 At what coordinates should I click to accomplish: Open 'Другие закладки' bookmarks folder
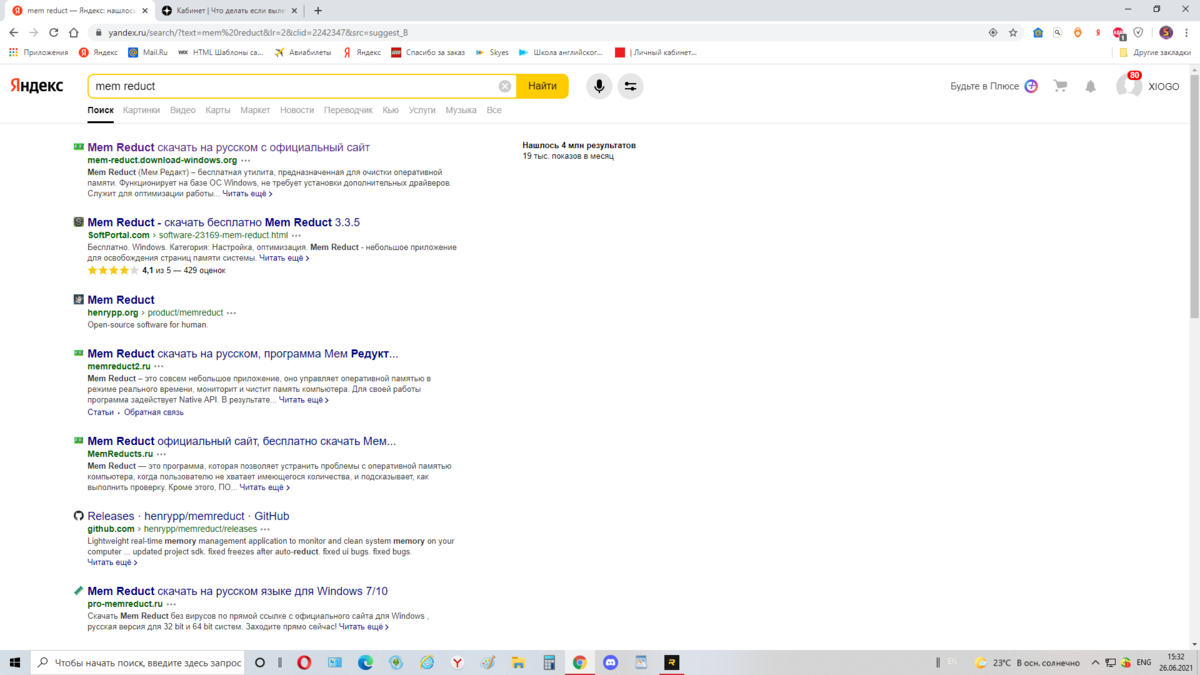(1154, 52)
